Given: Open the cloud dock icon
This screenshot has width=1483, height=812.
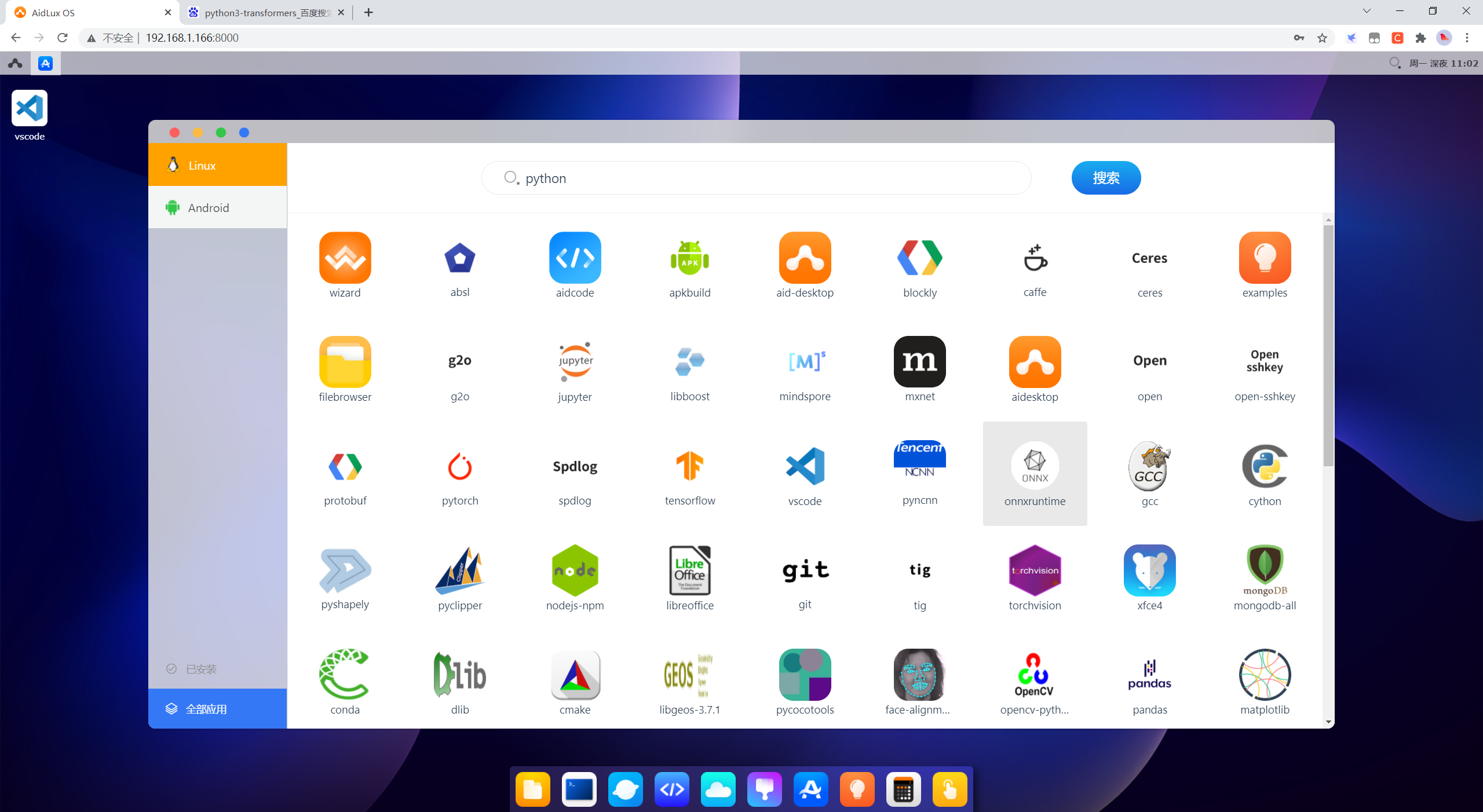Looking at the screenshot, I should (x=718, y=789).
